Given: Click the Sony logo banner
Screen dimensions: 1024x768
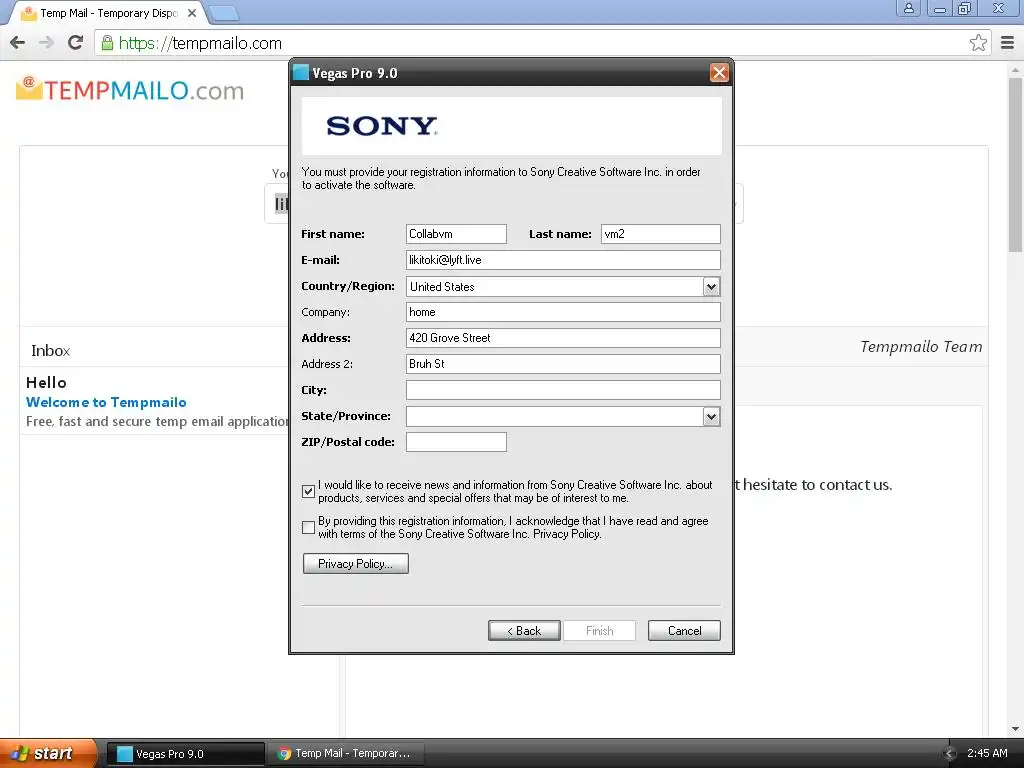Looking at the screenshot, I should (511, 126).
